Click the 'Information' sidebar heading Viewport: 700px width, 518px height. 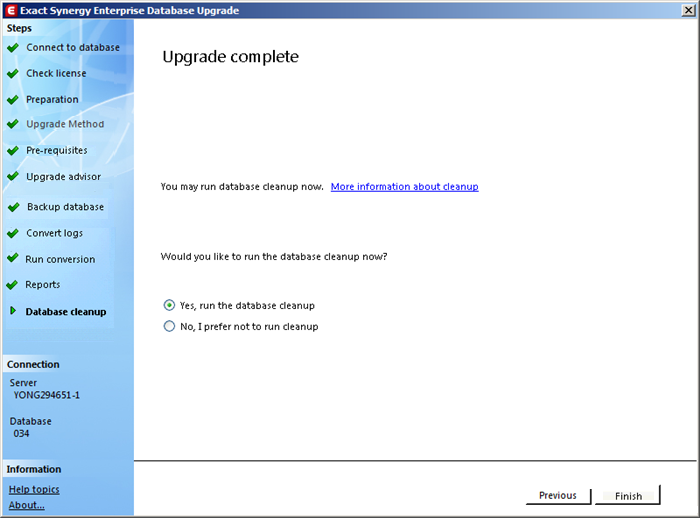34,469
